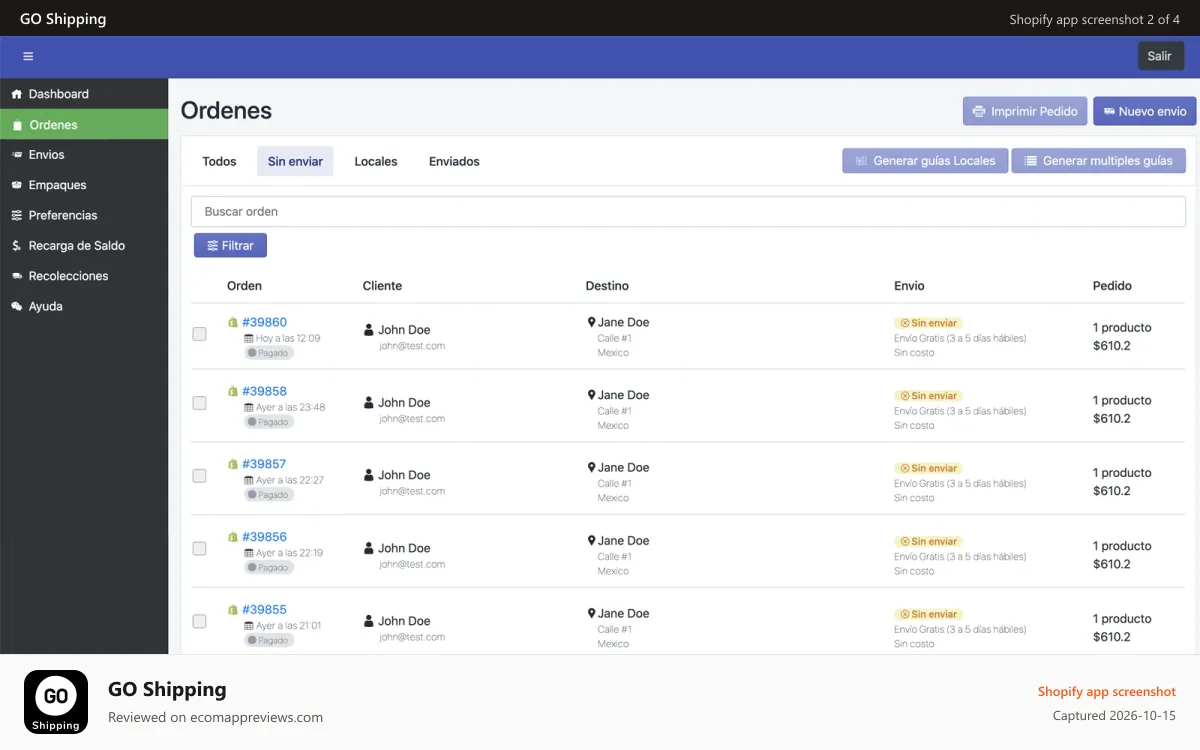1200x750 pixels.
Task: Open order link #39856
Action: 264,537
